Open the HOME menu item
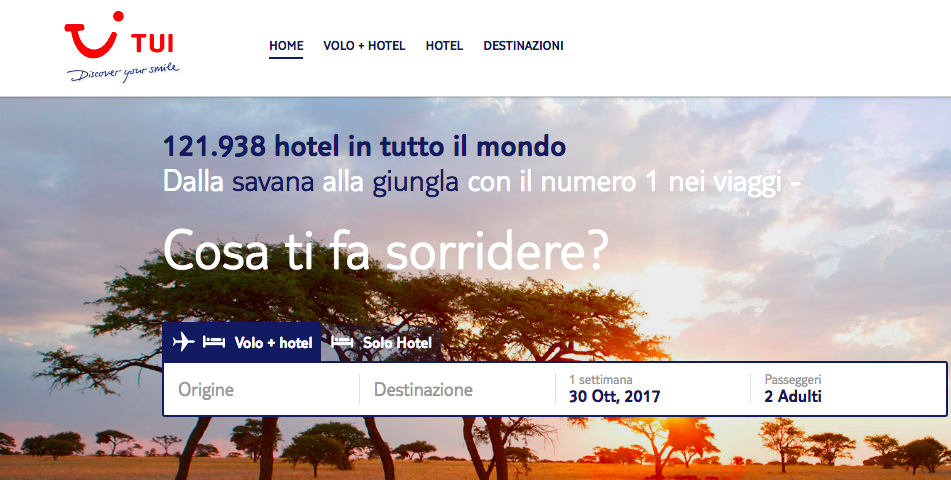Screen dimensions: 951x480 click(286, 46)
